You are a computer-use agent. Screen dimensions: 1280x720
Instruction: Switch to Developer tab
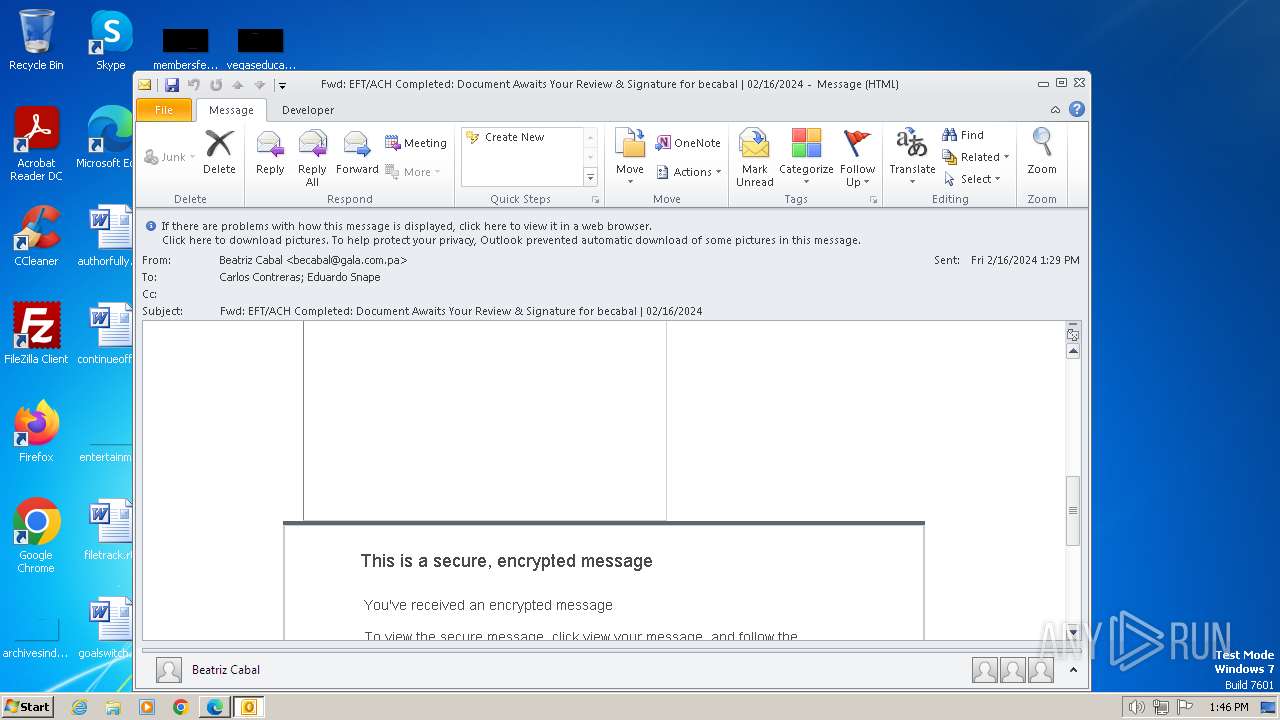coord(308,110)
